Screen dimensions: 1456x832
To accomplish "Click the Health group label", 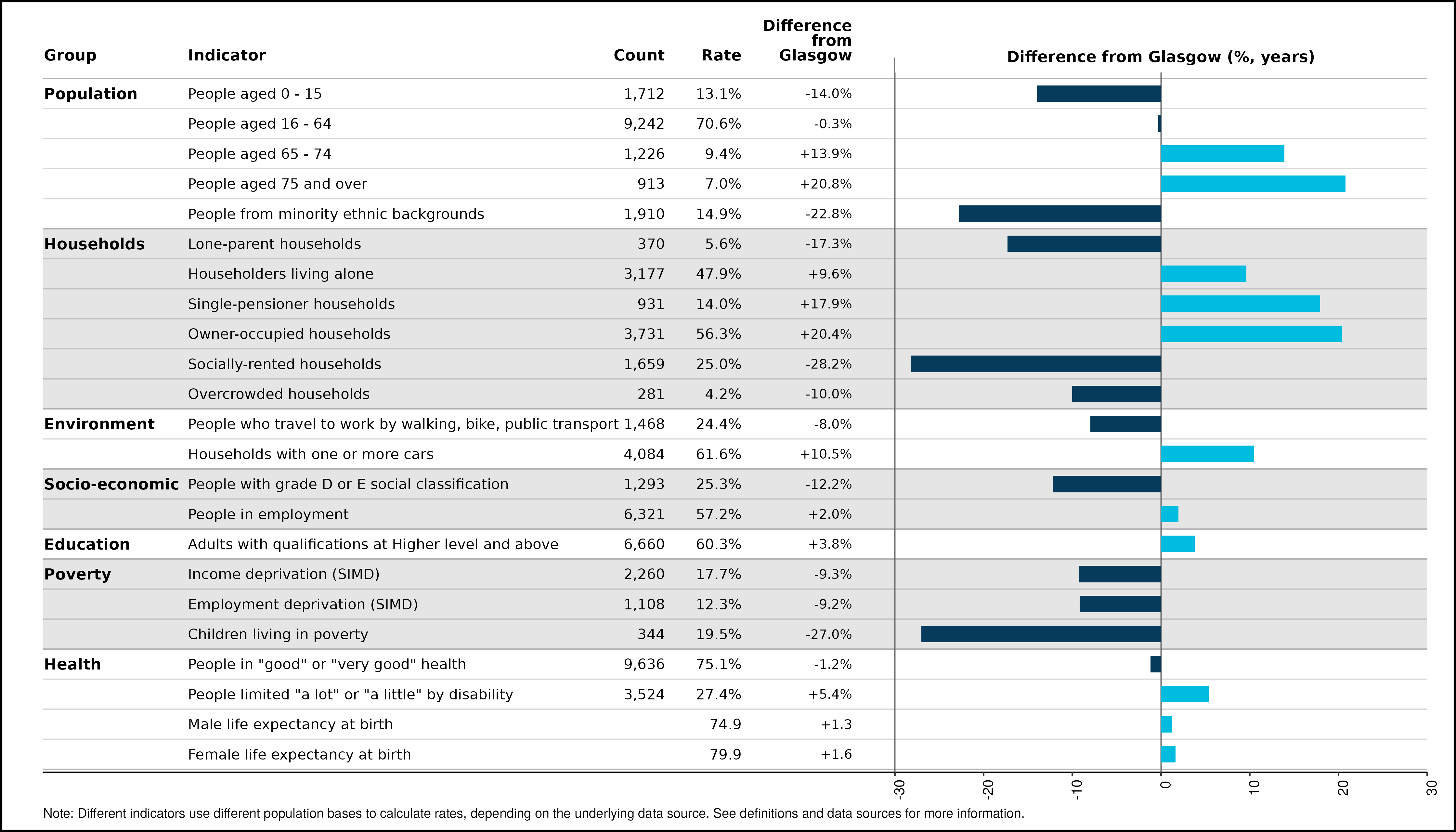I will tap(72, 664).
